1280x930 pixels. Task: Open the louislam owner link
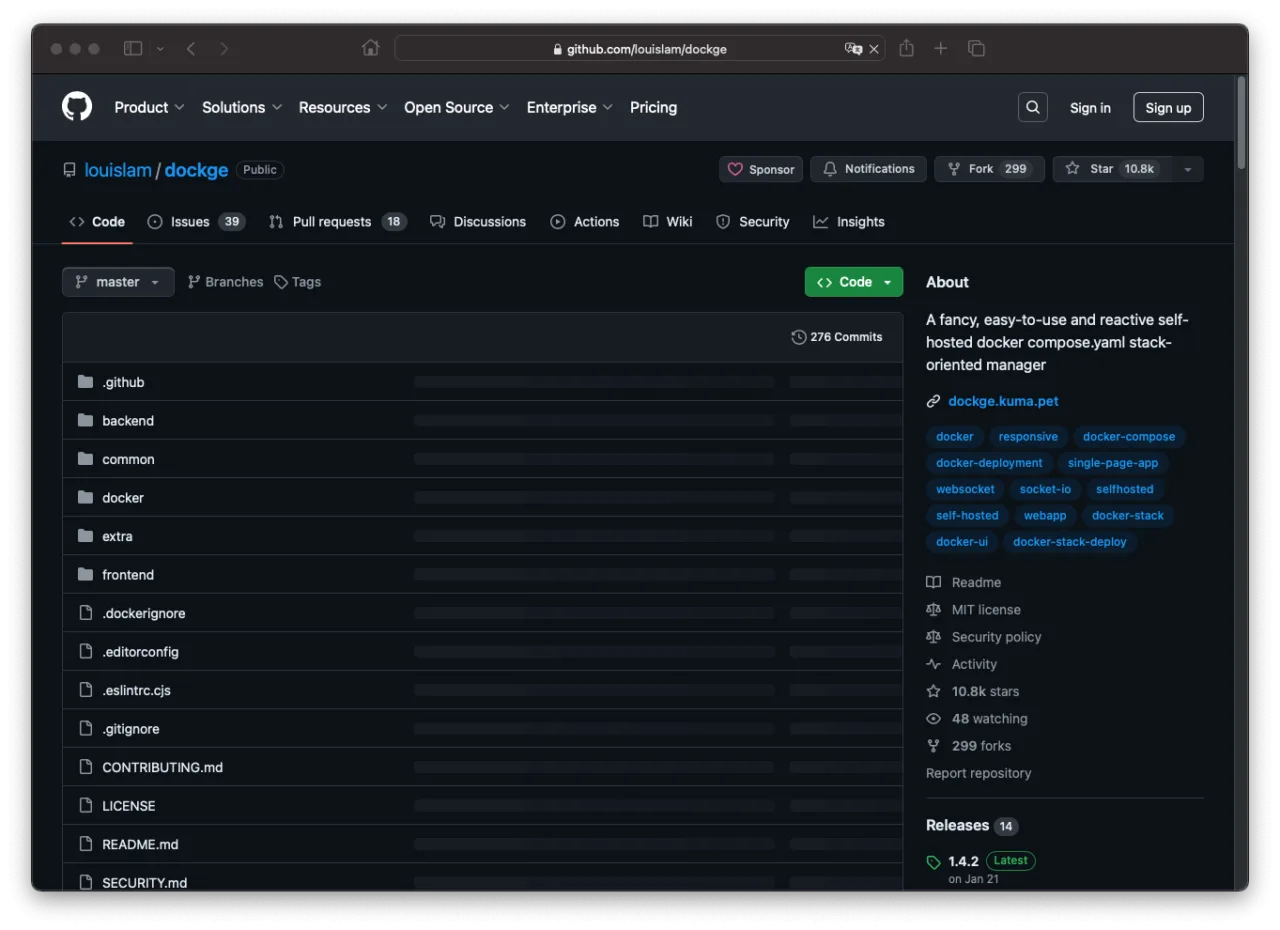118,170
